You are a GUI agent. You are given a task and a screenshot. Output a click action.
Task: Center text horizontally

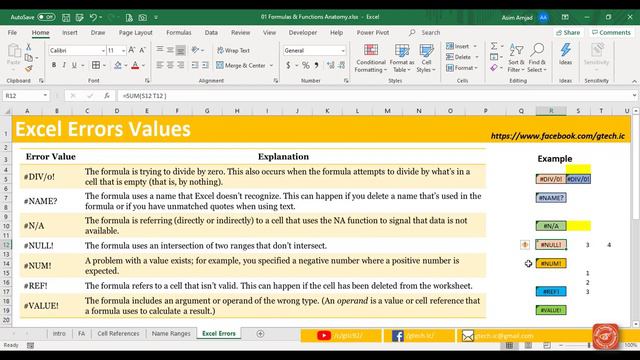170,65
